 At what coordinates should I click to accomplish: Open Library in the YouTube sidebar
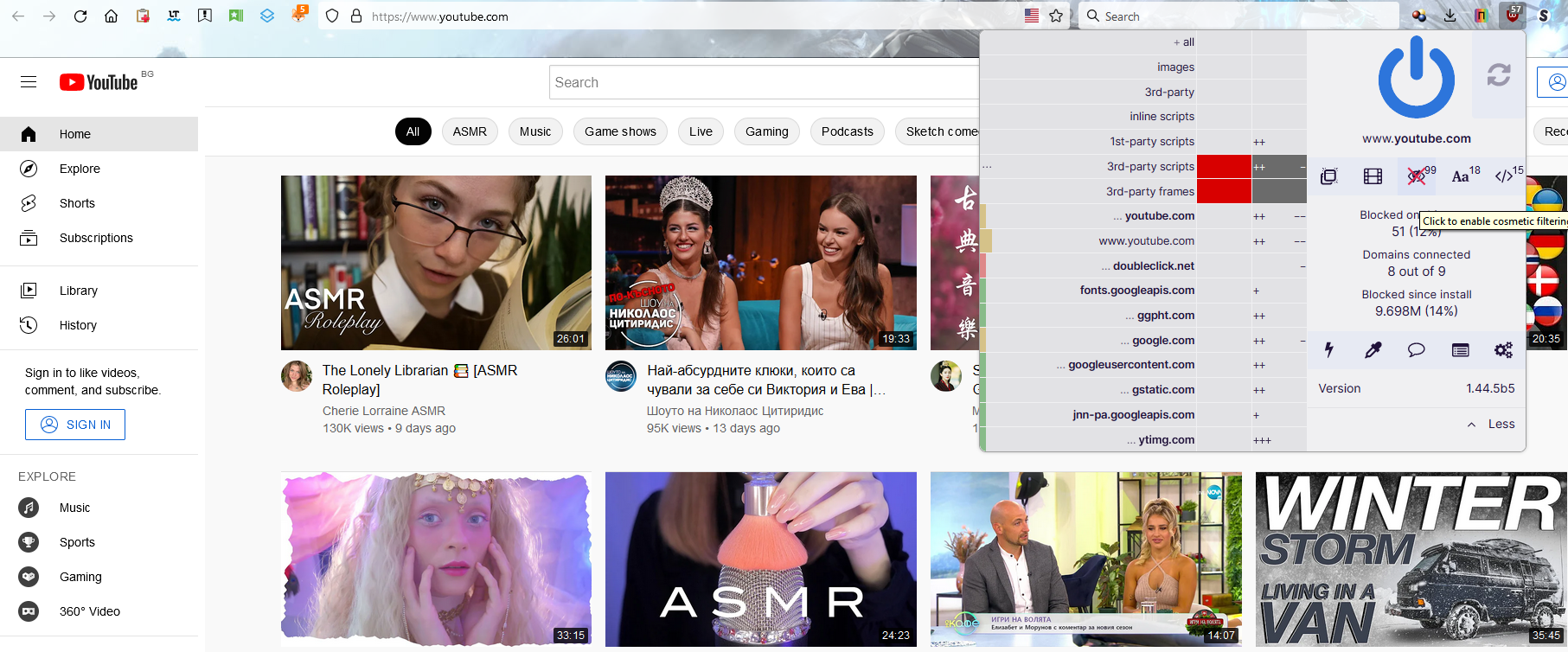coord(99,291)
